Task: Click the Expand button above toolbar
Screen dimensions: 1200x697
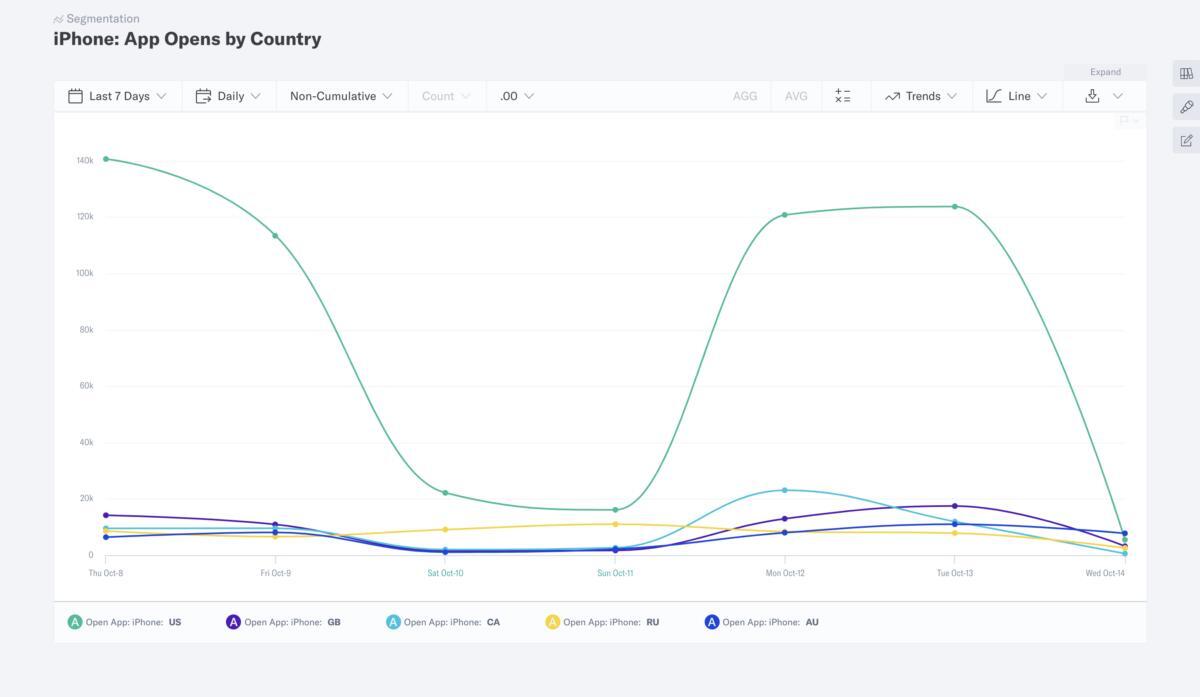Action: click(x=1105, y=72)
